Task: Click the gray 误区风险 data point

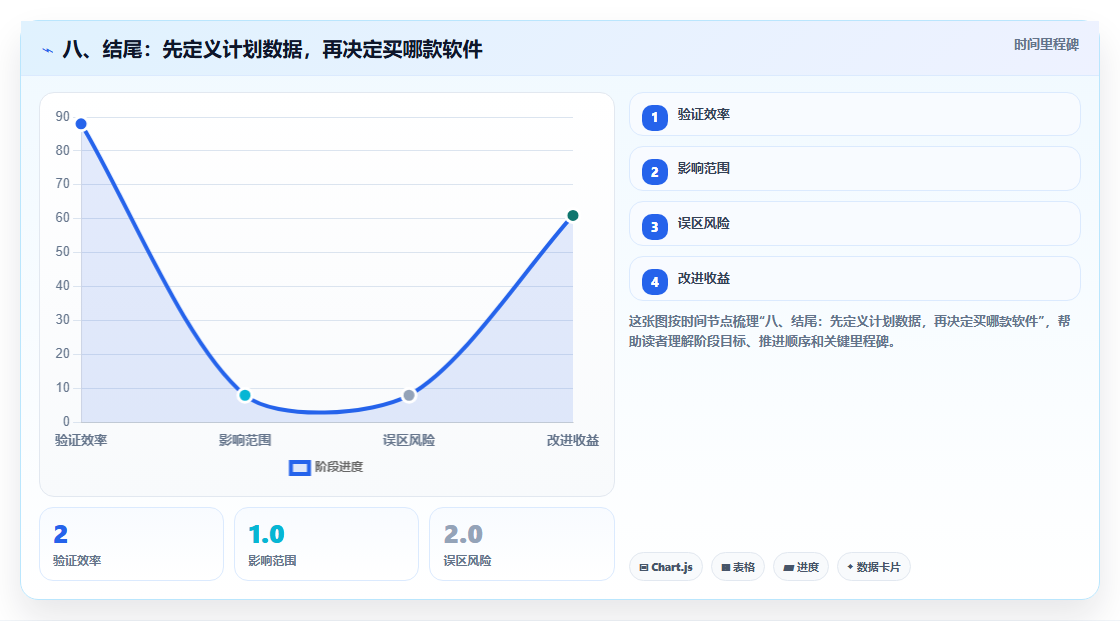Action: click(x=409, y=395)
